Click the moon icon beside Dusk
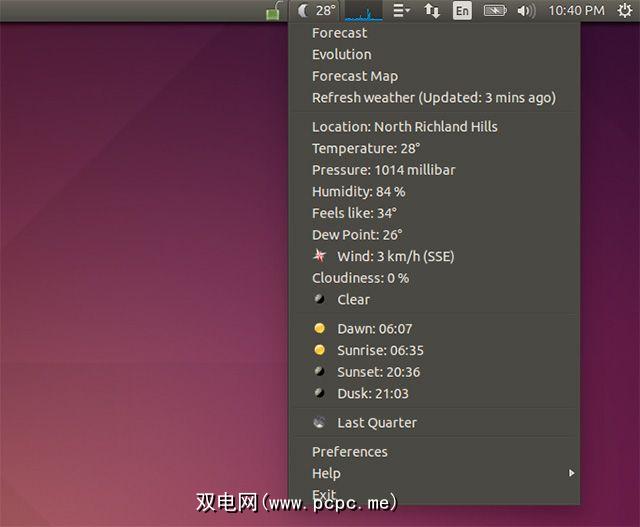This screenshot has height=527, width=640. [319, 393]
